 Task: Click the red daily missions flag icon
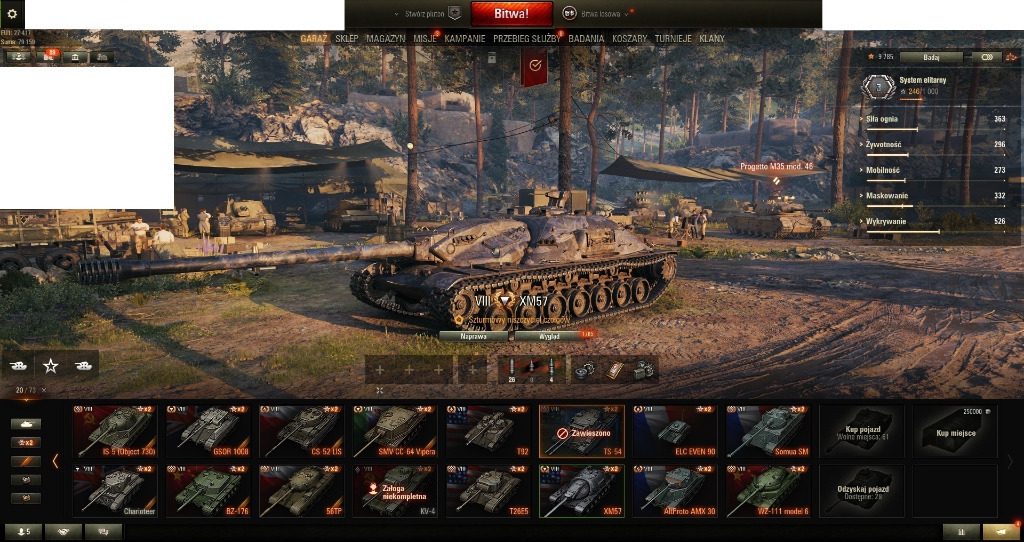pos(534,66)
